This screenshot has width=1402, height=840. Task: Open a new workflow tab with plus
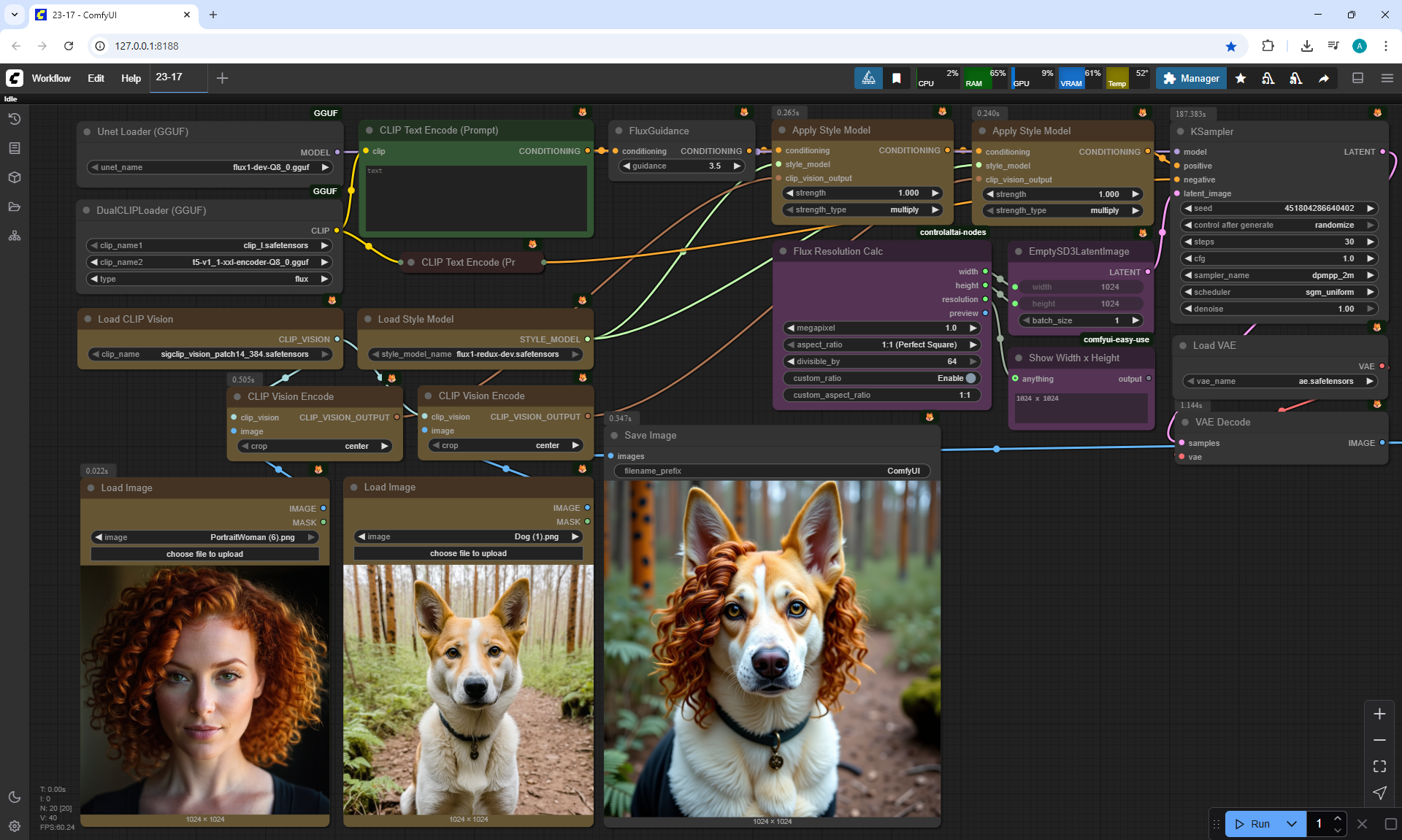pyautogui.click(x=223, y=78)
